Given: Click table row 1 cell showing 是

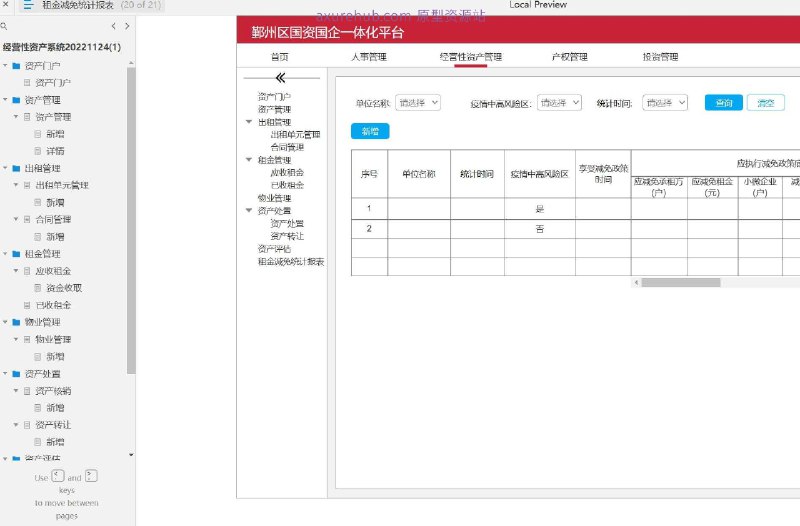Looking at the screenshot, I should point(540,209).
